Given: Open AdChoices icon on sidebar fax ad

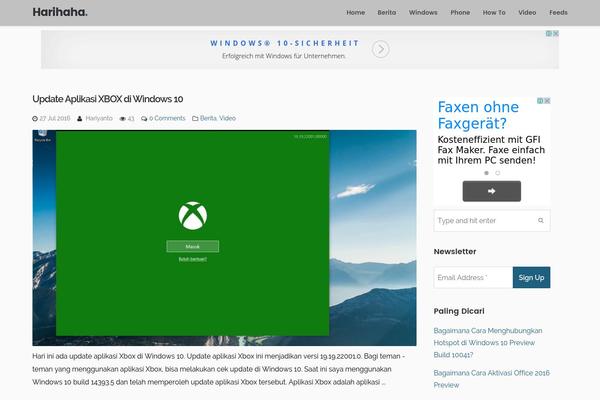Looking at the screenshot, I should pos(540,101).
